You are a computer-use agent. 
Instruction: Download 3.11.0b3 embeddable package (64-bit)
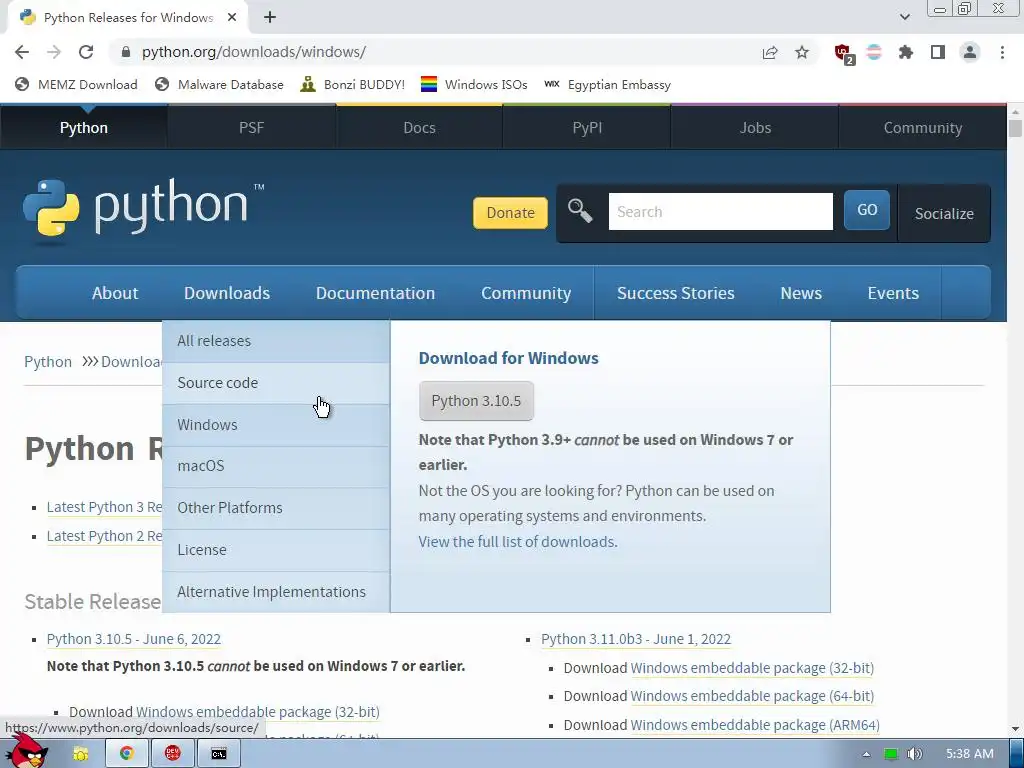click(752, 697)
